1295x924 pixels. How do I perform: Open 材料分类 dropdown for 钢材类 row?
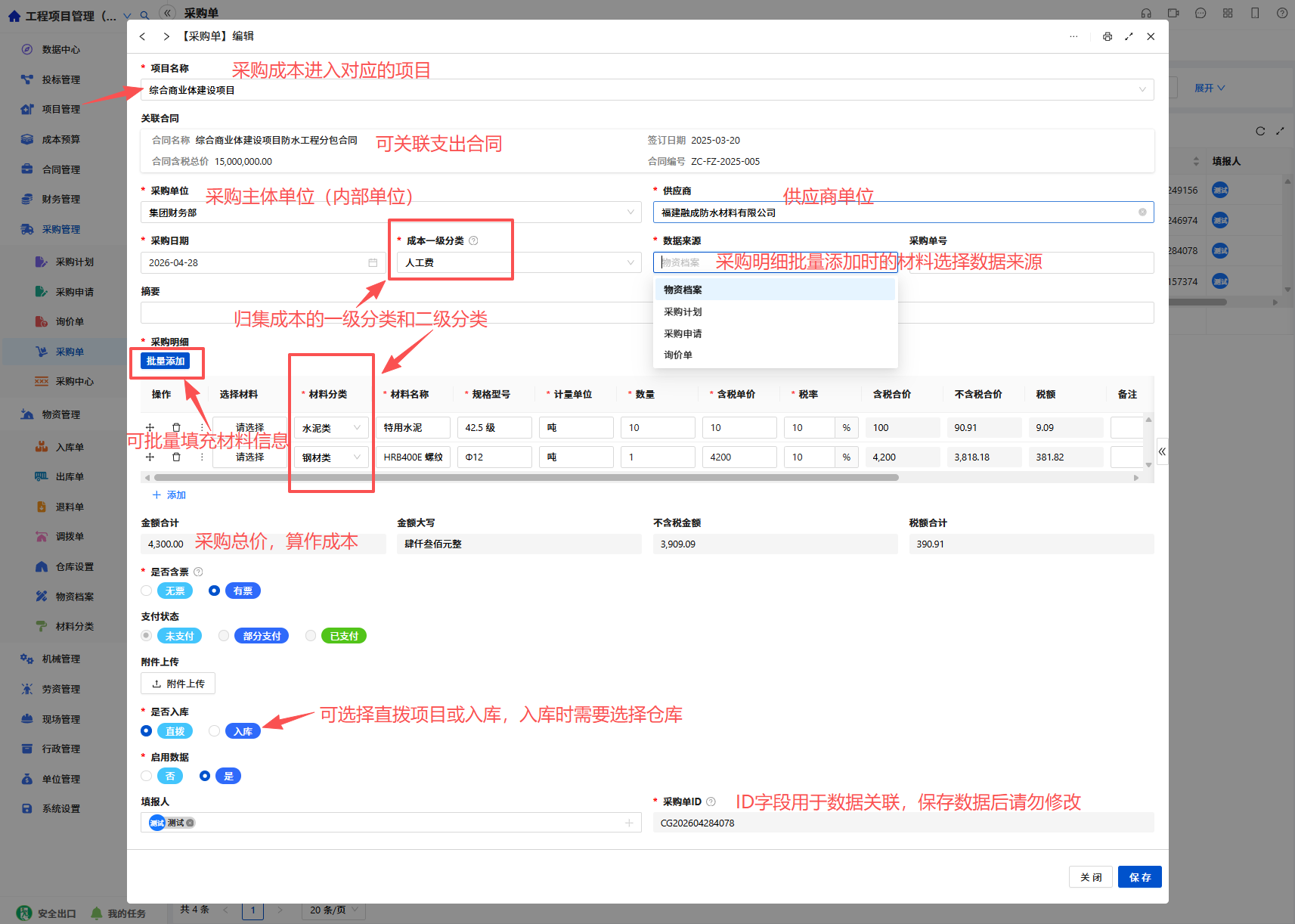click(331, 457)
